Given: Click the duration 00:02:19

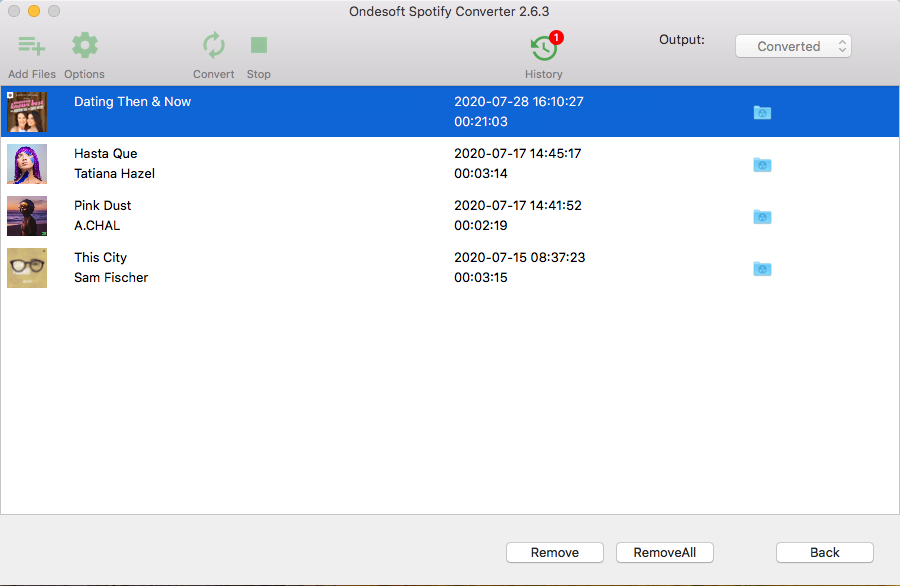Looking at the screenshot, I should [481, 226].
